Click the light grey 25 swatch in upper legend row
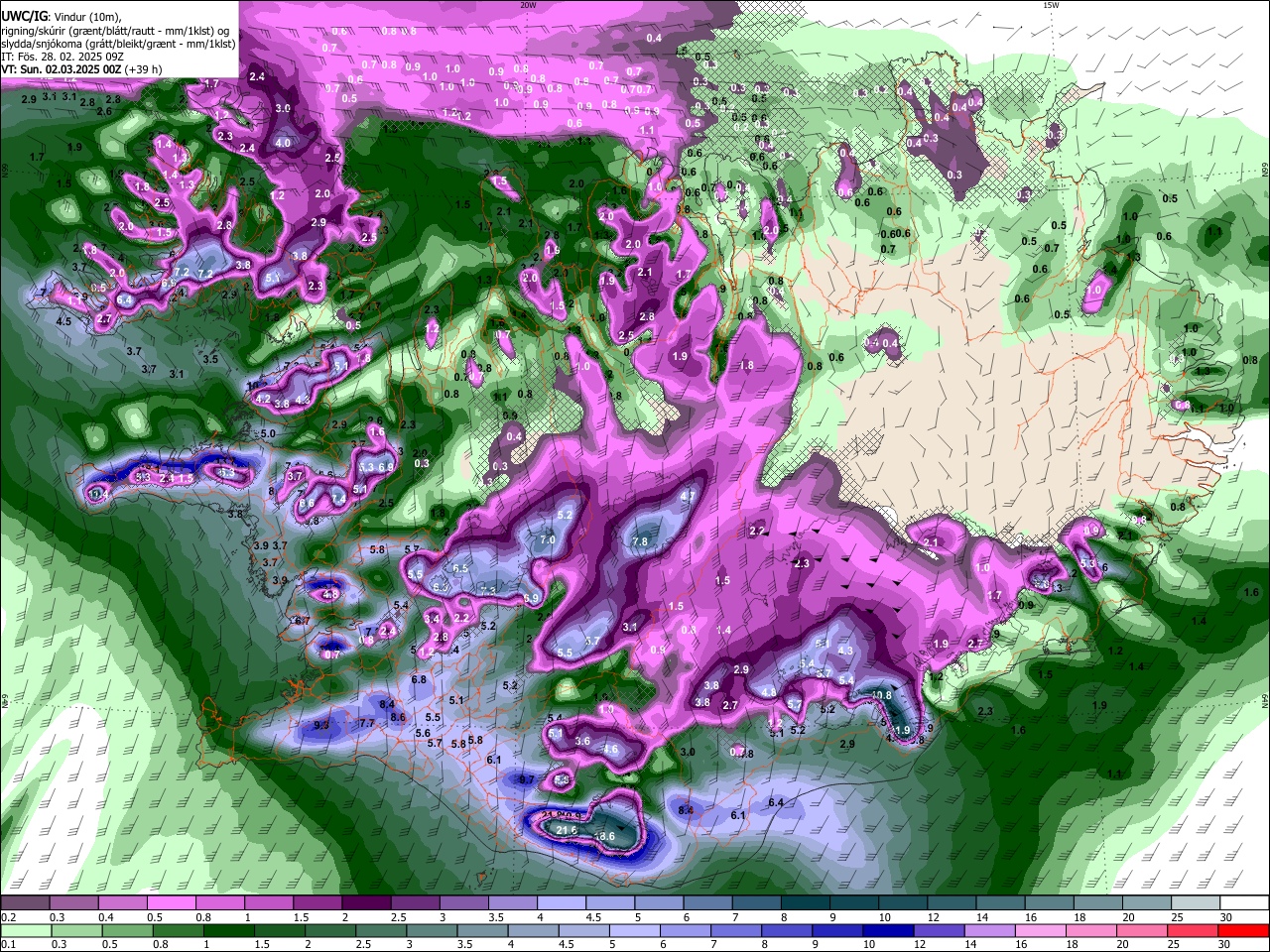This screenshot has height=952, width=1270. click(1196, 903)
